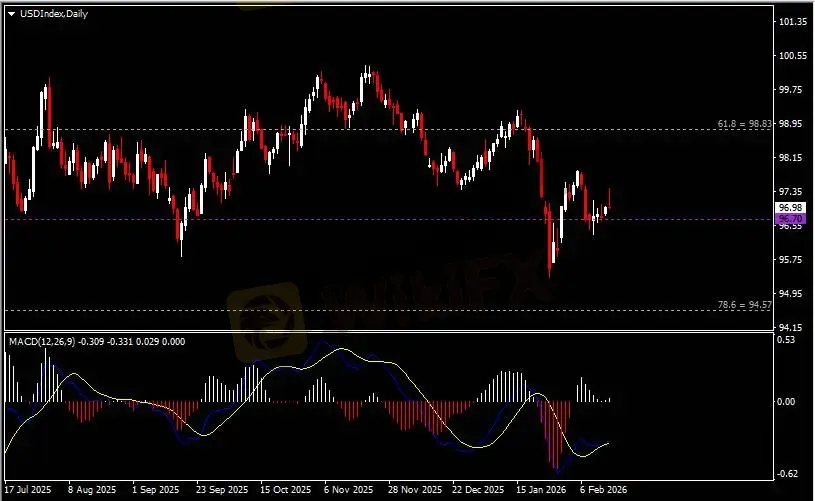This screenshot has width=815, height=501.
Task: Click the purple 96.70 price tag
Action: tap(790, 217)
